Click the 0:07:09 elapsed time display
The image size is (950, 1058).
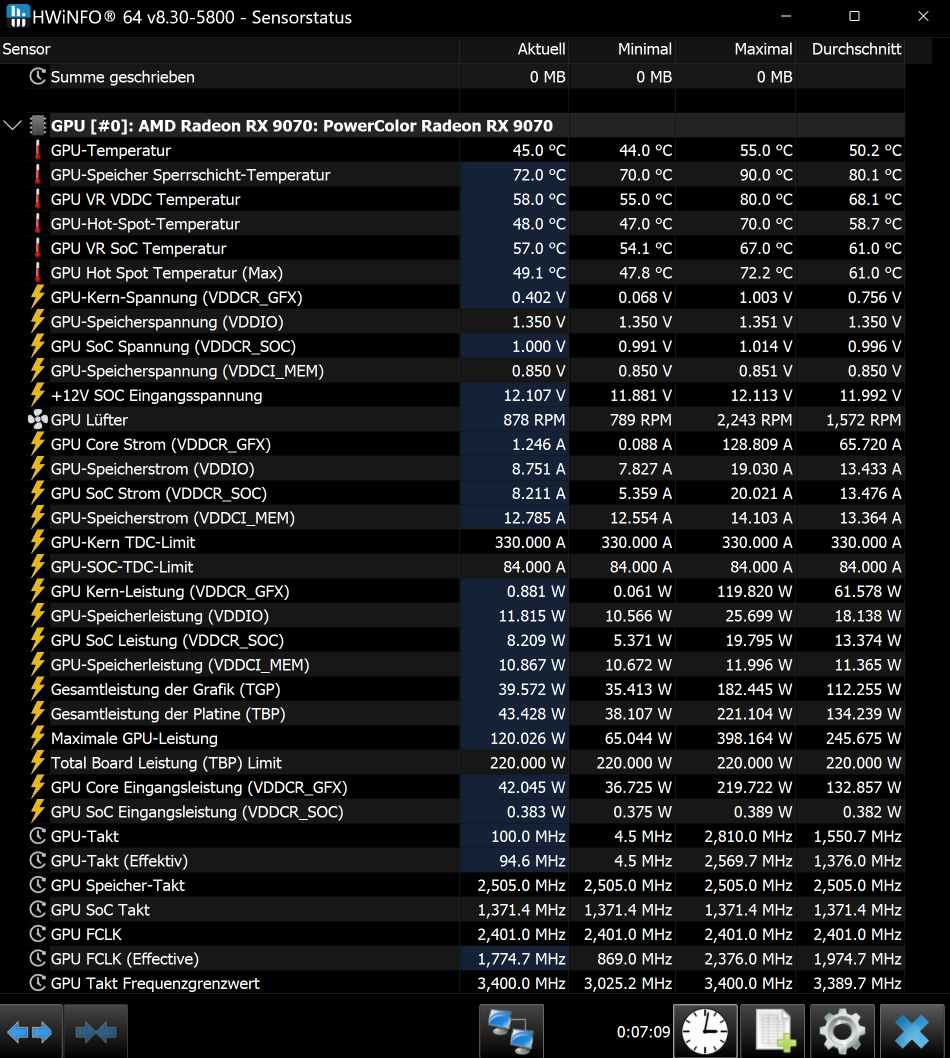point(643,1032)
